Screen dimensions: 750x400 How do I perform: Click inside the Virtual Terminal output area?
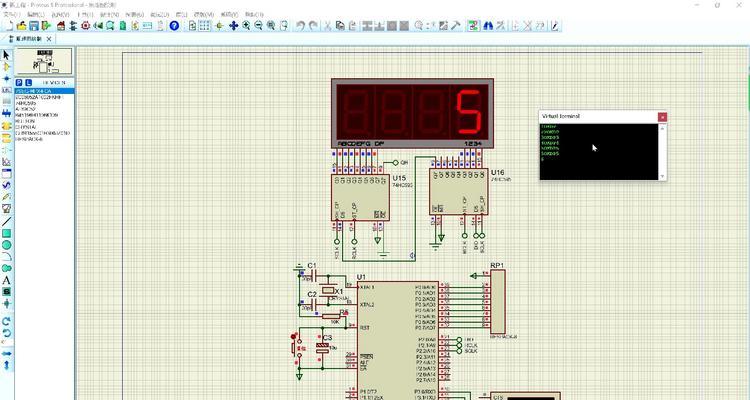point(599,152)
